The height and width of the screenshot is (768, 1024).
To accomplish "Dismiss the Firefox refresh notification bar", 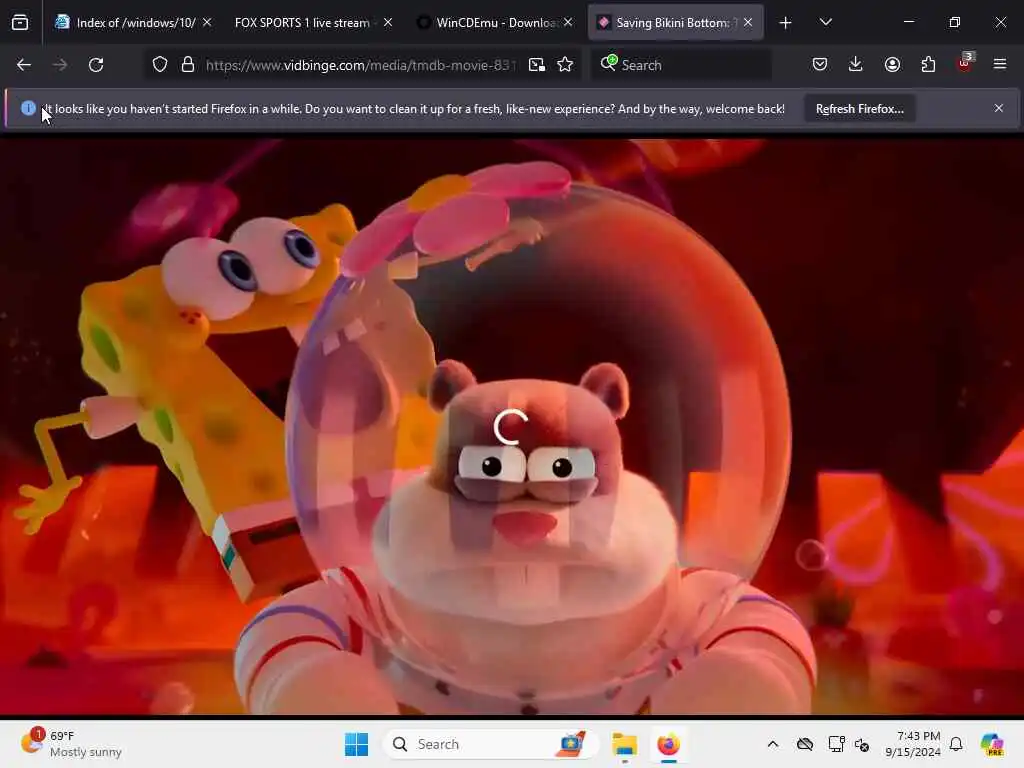I will (999, 108).
